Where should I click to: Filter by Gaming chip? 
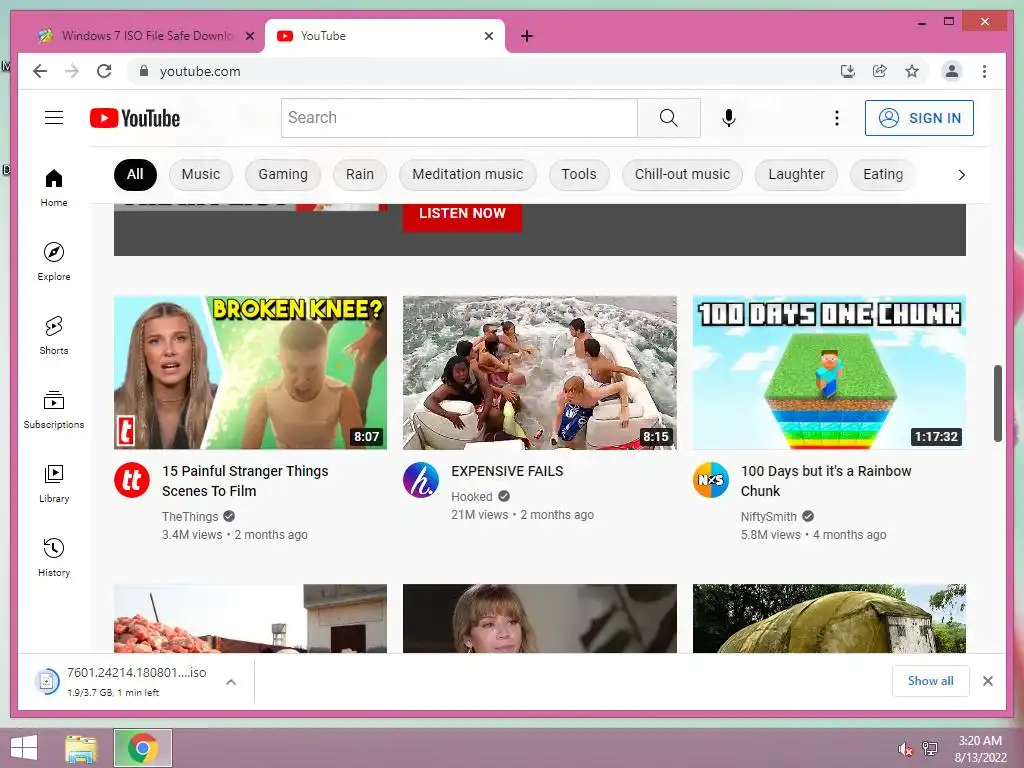283,174
